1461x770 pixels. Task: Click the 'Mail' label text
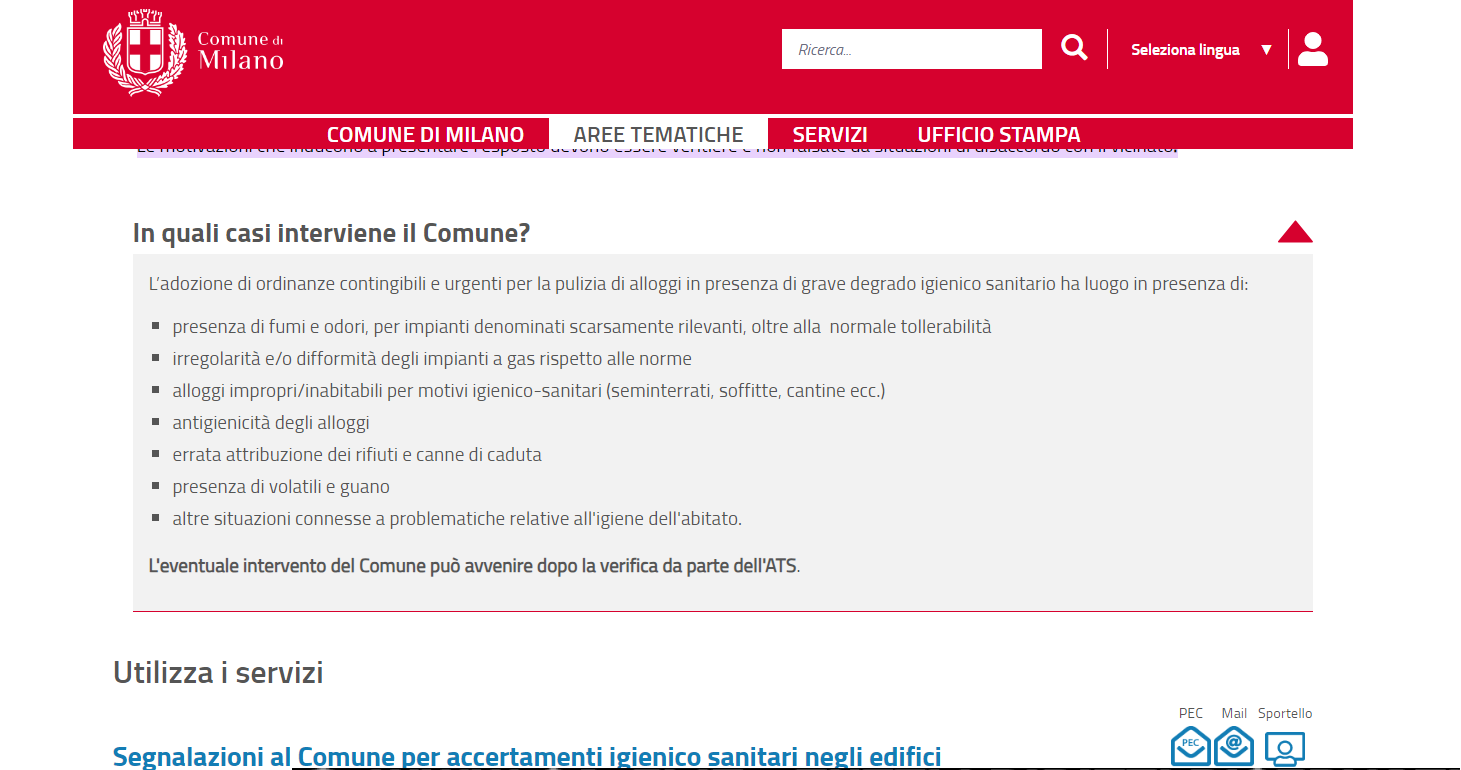tap(1234, 713)
